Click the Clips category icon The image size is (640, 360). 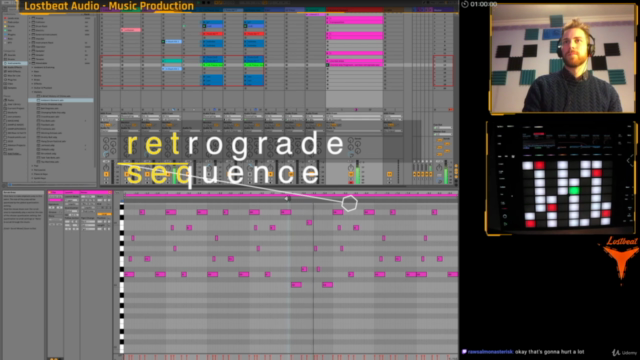click(5, 84)
